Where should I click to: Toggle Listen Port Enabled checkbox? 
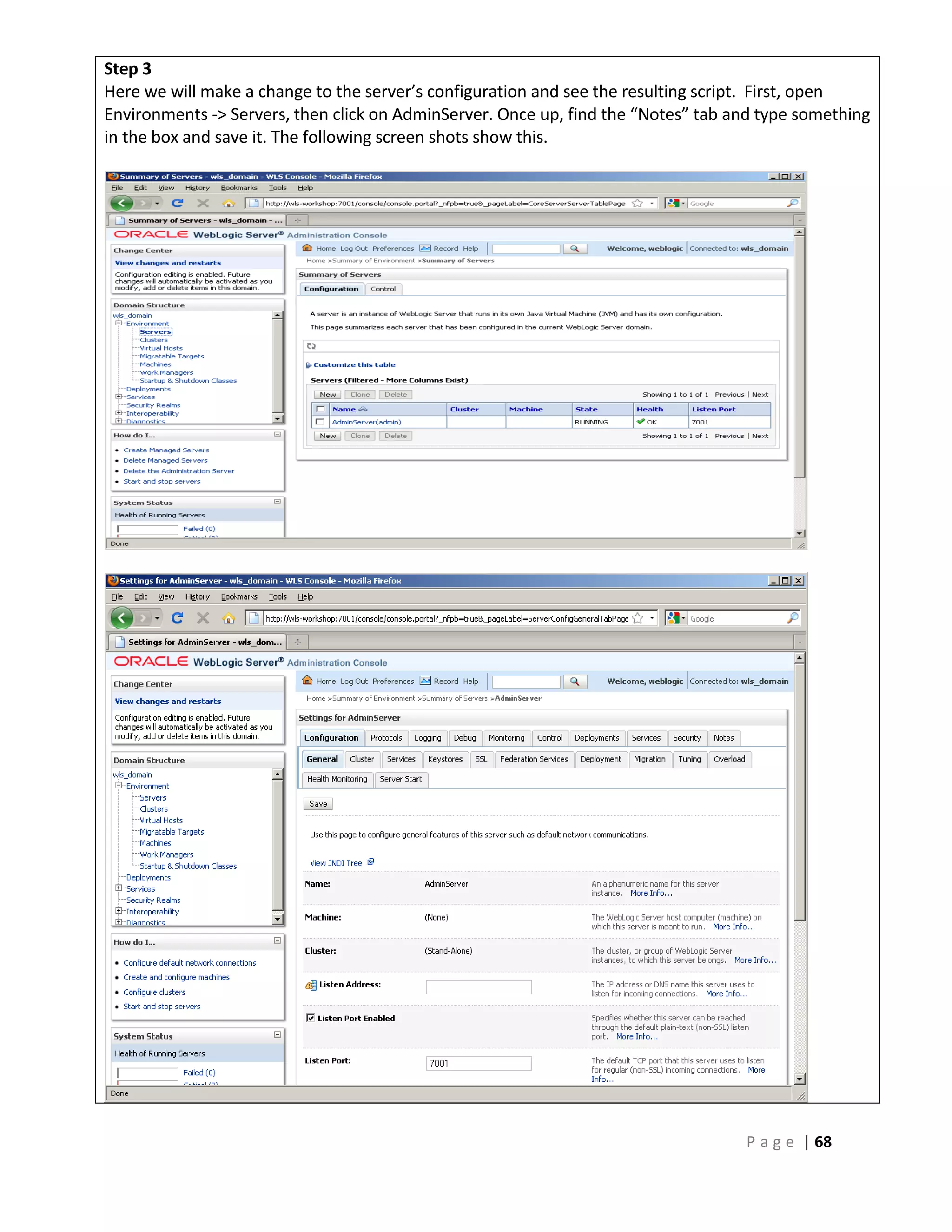click(310, 1018)
